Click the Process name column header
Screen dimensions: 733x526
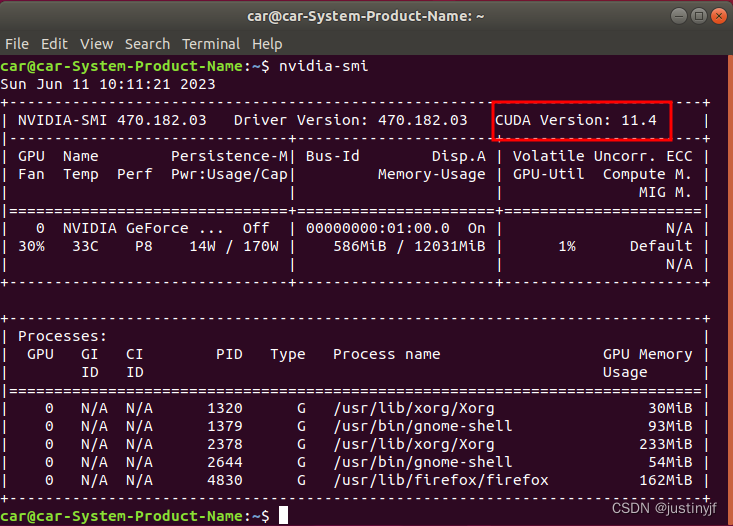[387, 354]
